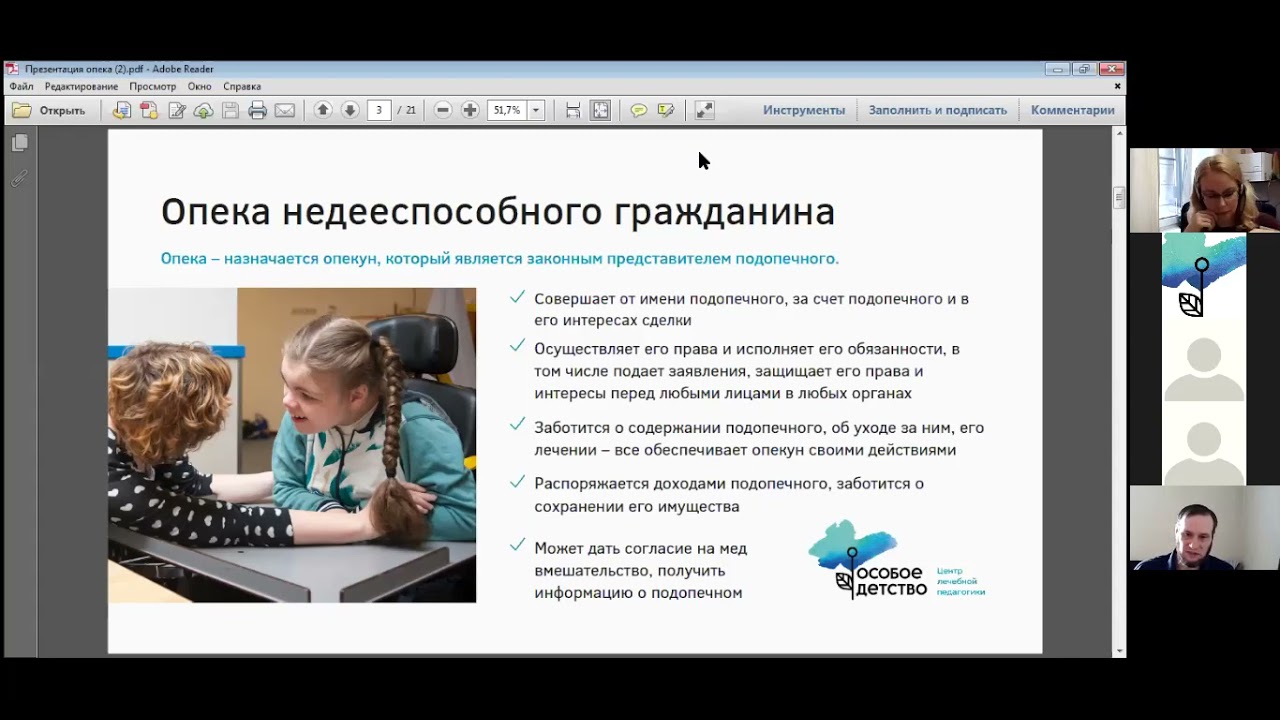Select the participant tile with leaf logo

pos(1204,275)
